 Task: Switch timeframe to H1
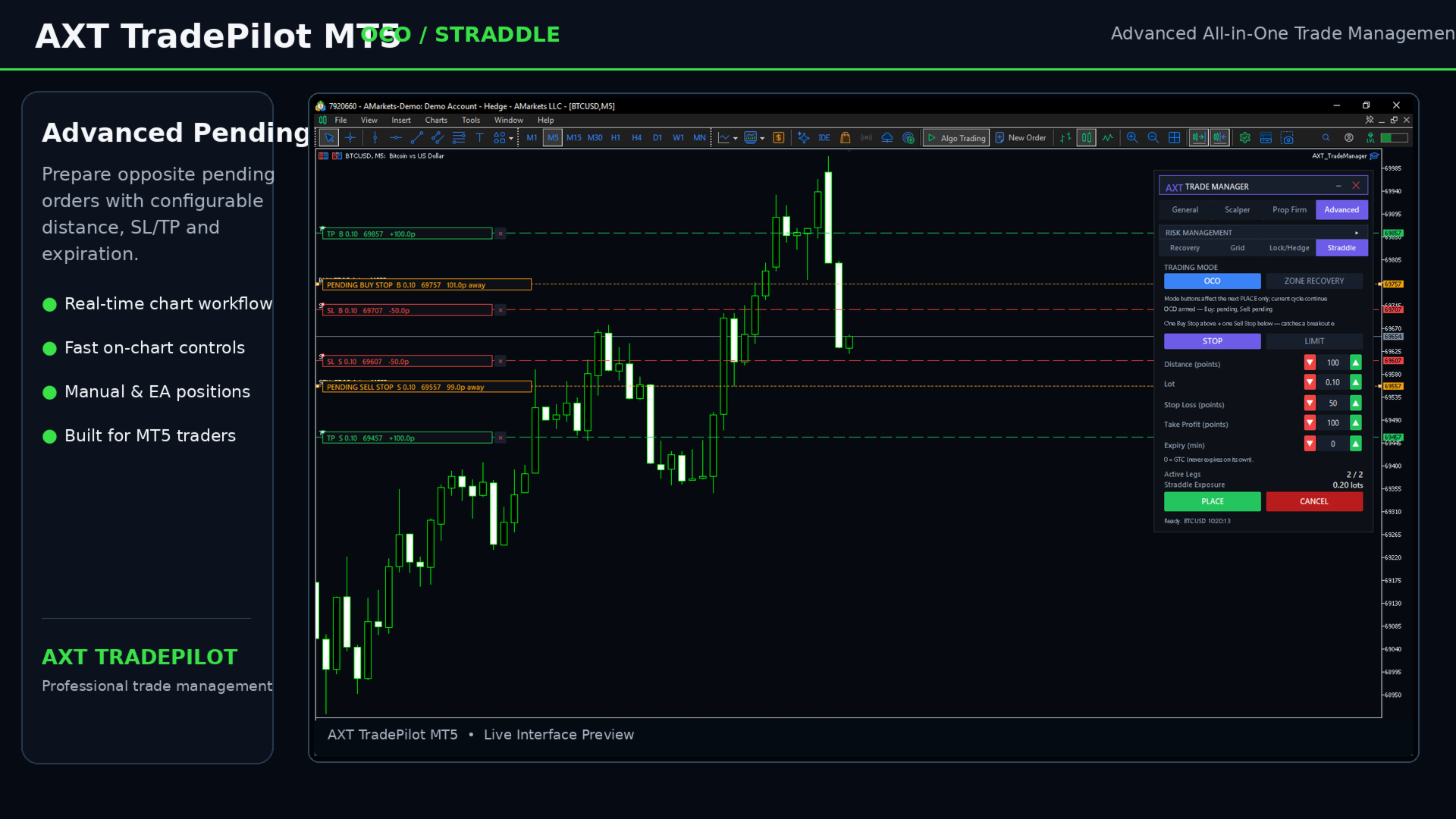tap(616, 138)
